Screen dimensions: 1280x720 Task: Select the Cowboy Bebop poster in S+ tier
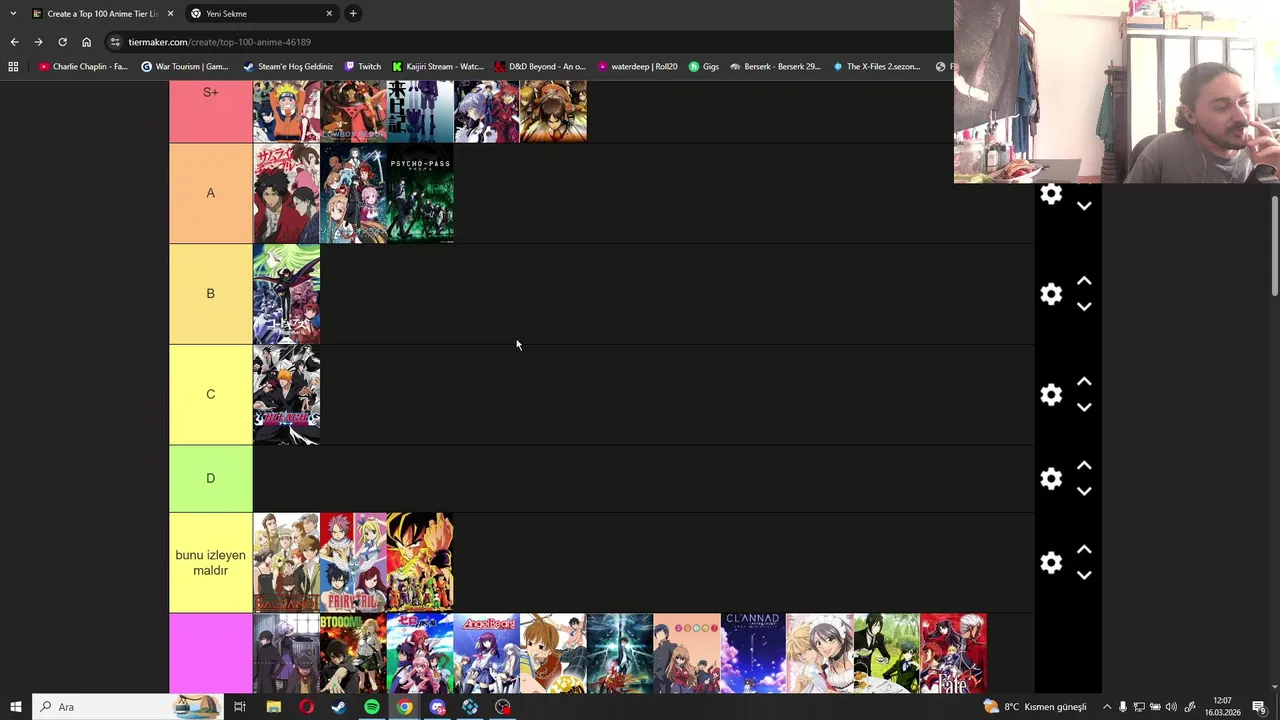(x=353, y=111)
